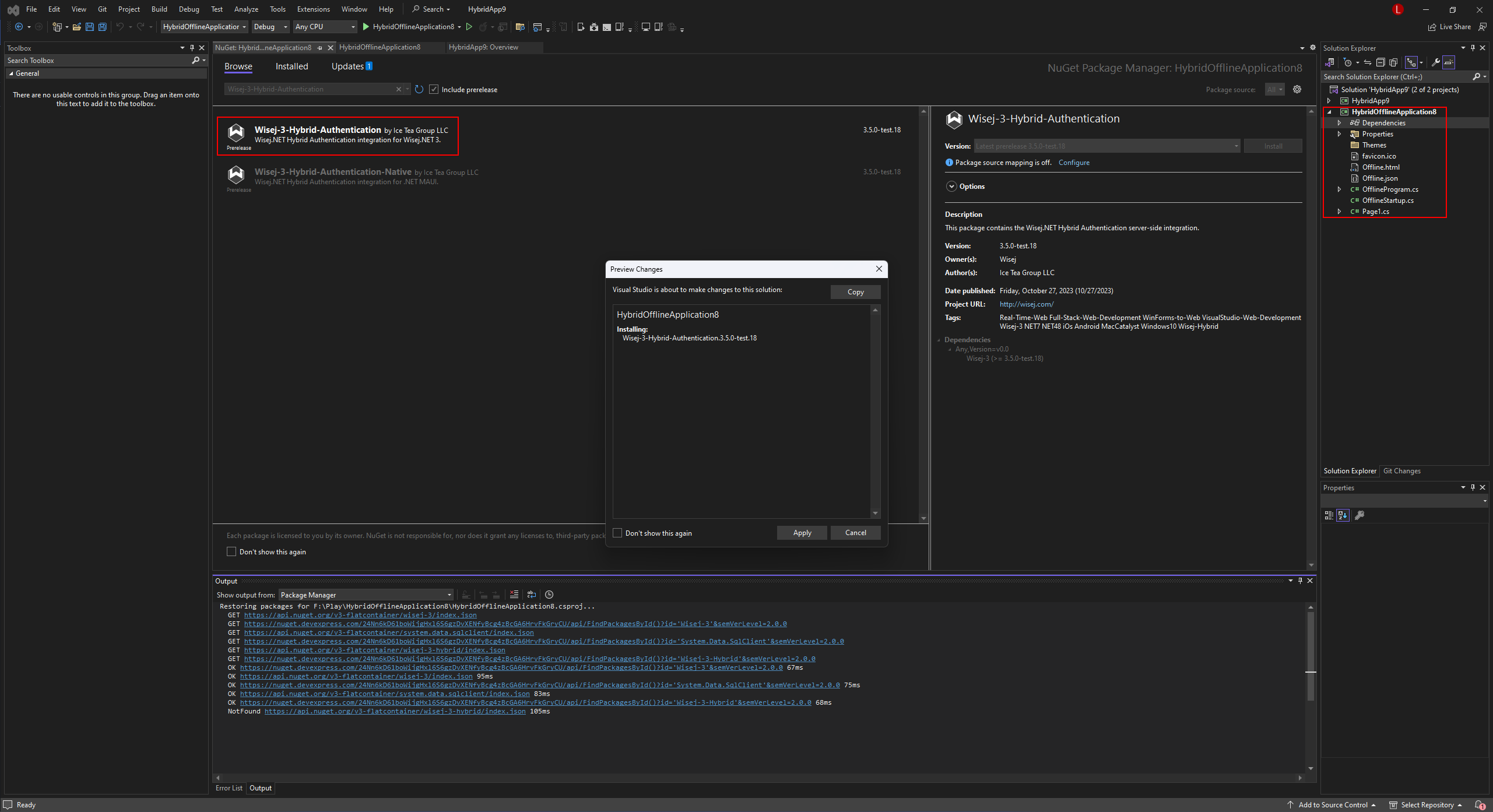Switch to the Error List tab

coord(229,788)
